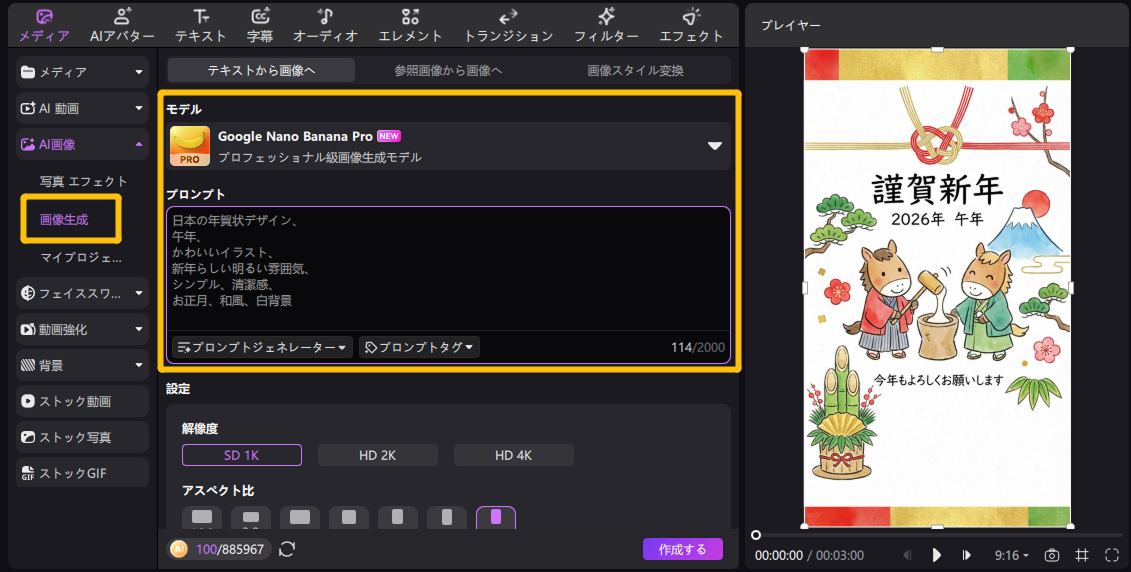Click the New Year card preview image
1131x572 pixels.
coord(937,288)
